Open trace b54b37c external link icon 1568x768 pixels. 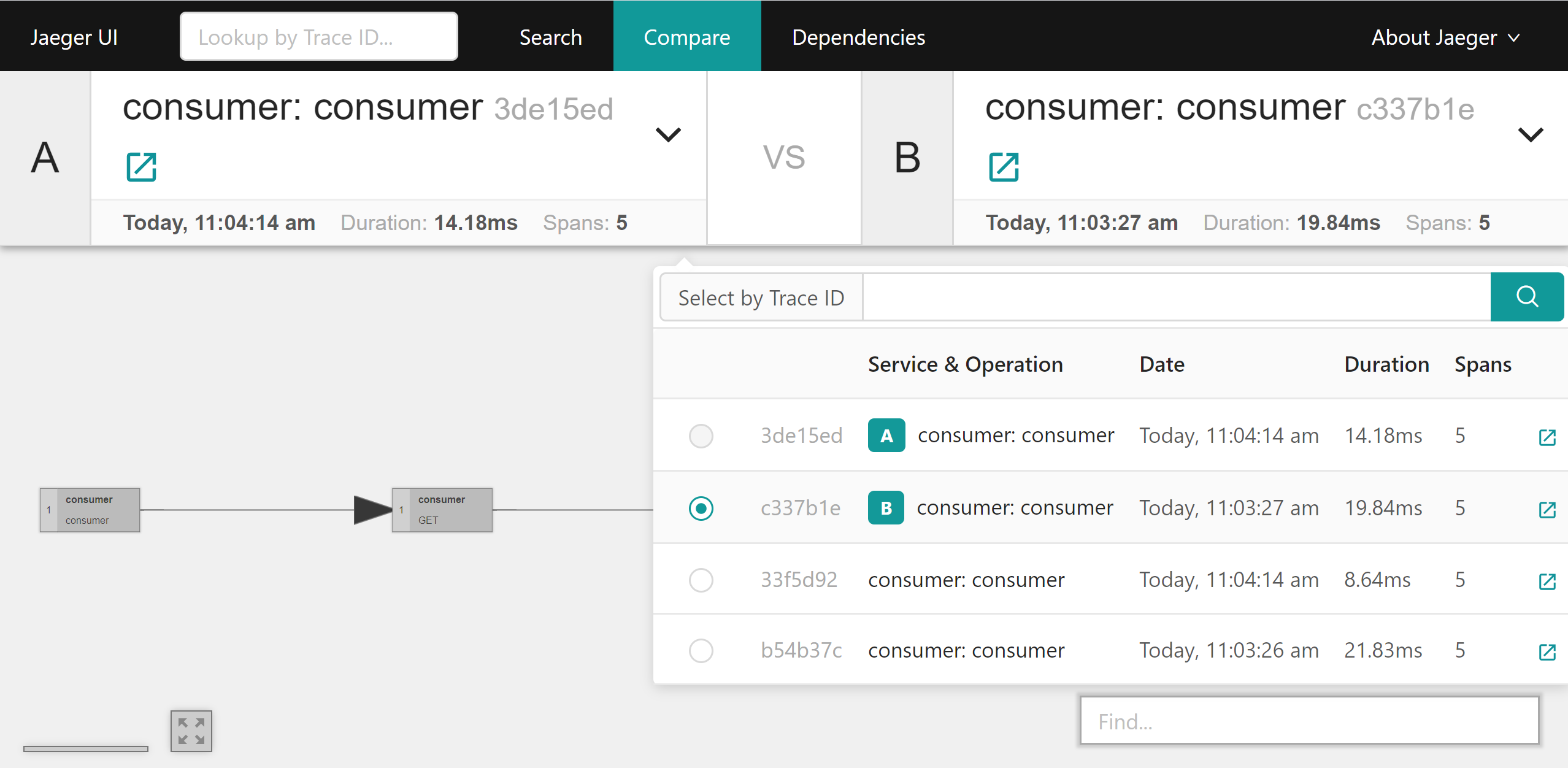pos(1547,651)
